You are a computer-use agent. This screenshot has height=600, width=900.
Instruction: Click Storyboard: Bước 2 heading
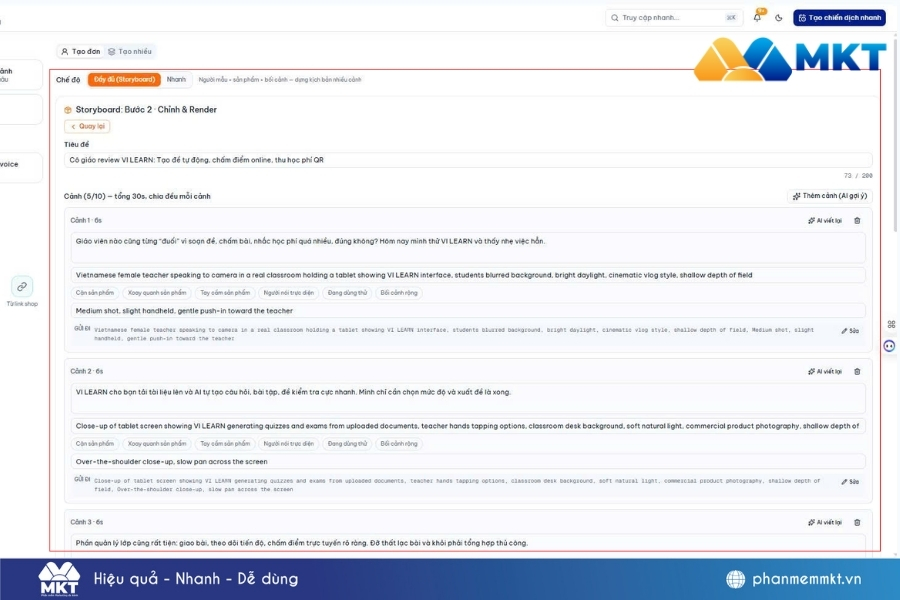pyautogui.click(x=146, y=110)
